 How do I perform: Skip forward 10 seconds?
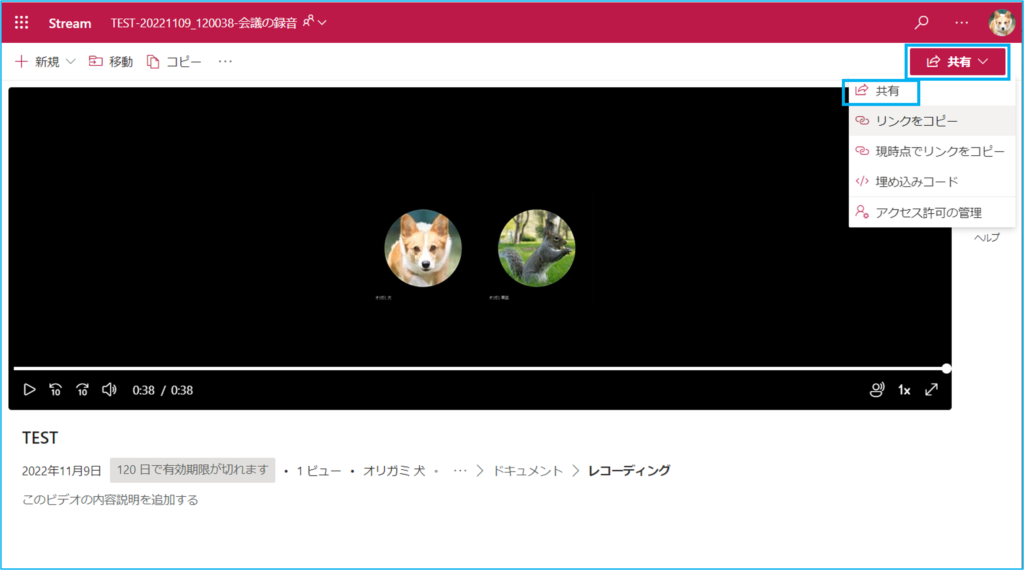[x=83, y=390]
